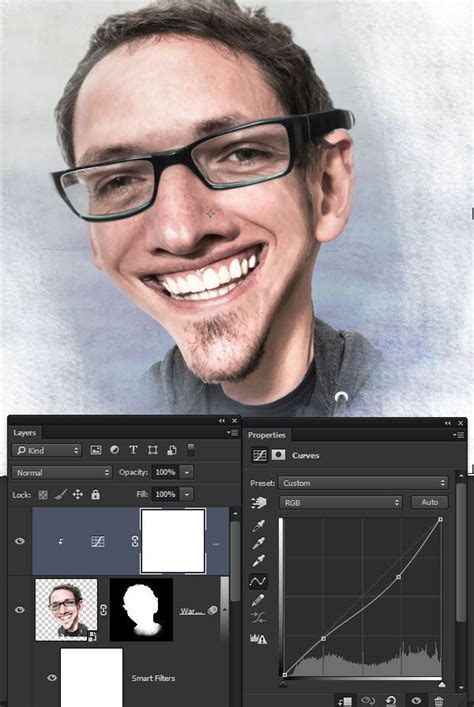Select the white Curves layer mask thumbnail

173,541
